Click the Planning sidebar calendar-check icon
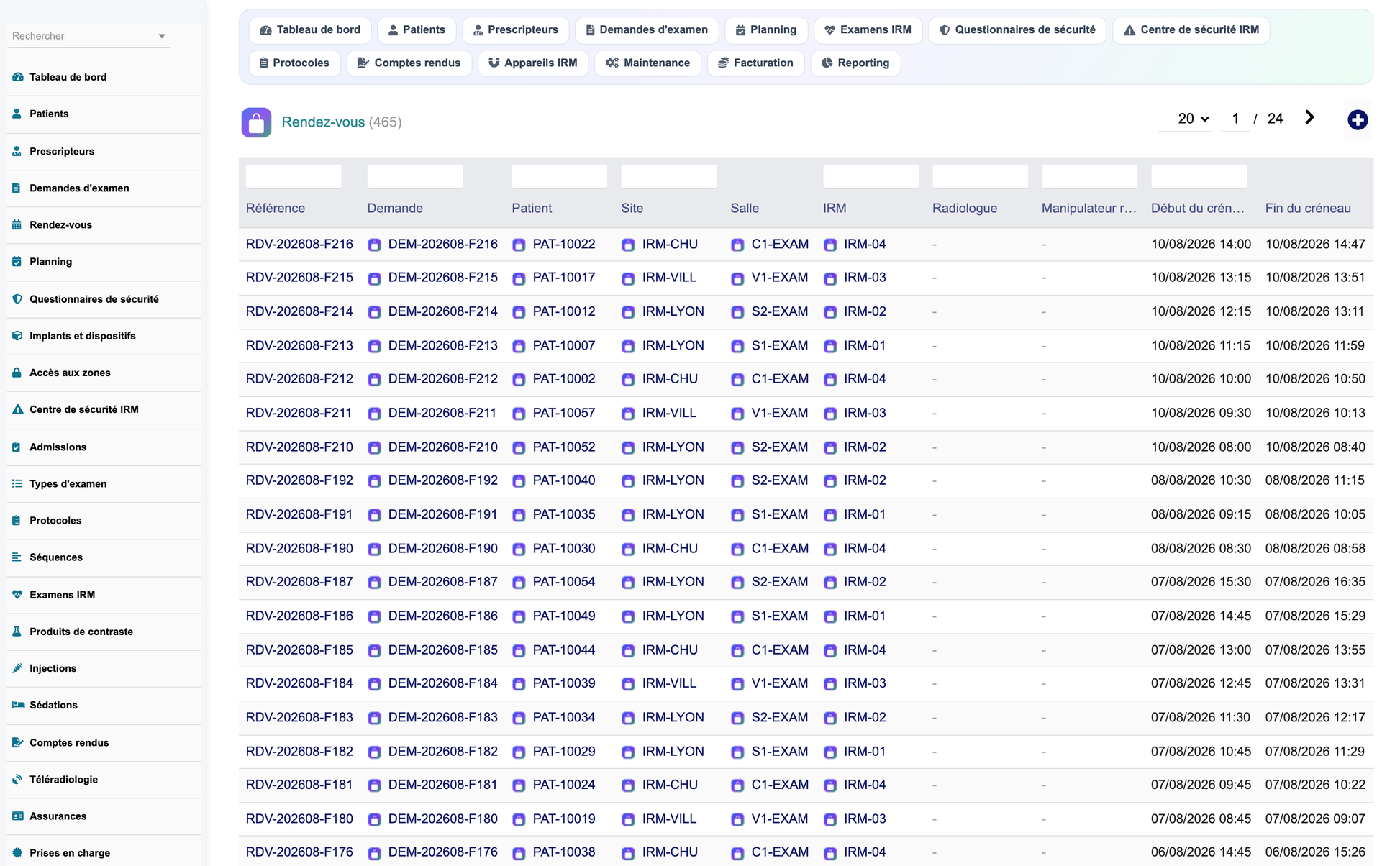The height and width of the screenshot is (866, 1400). [17, 261]
